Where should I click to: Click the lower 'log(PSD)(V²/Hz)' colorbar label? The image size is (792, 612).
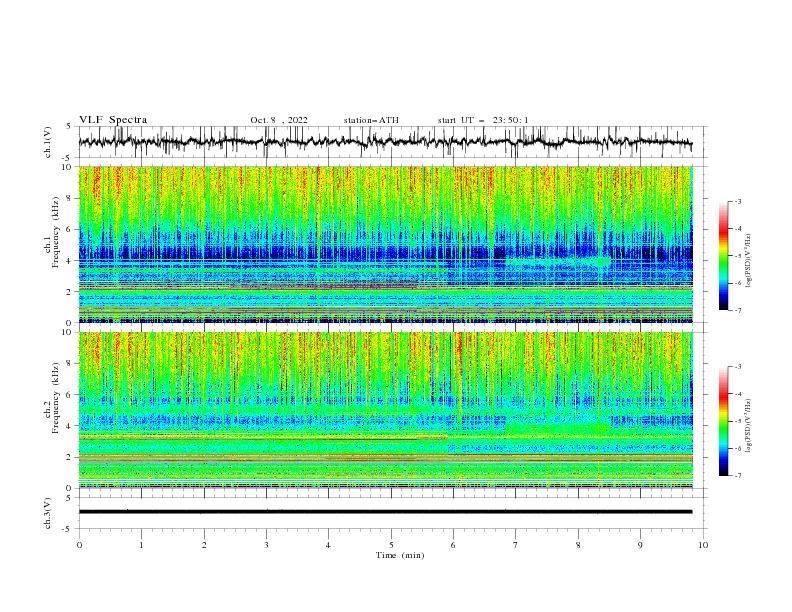[x=748, y=426]
